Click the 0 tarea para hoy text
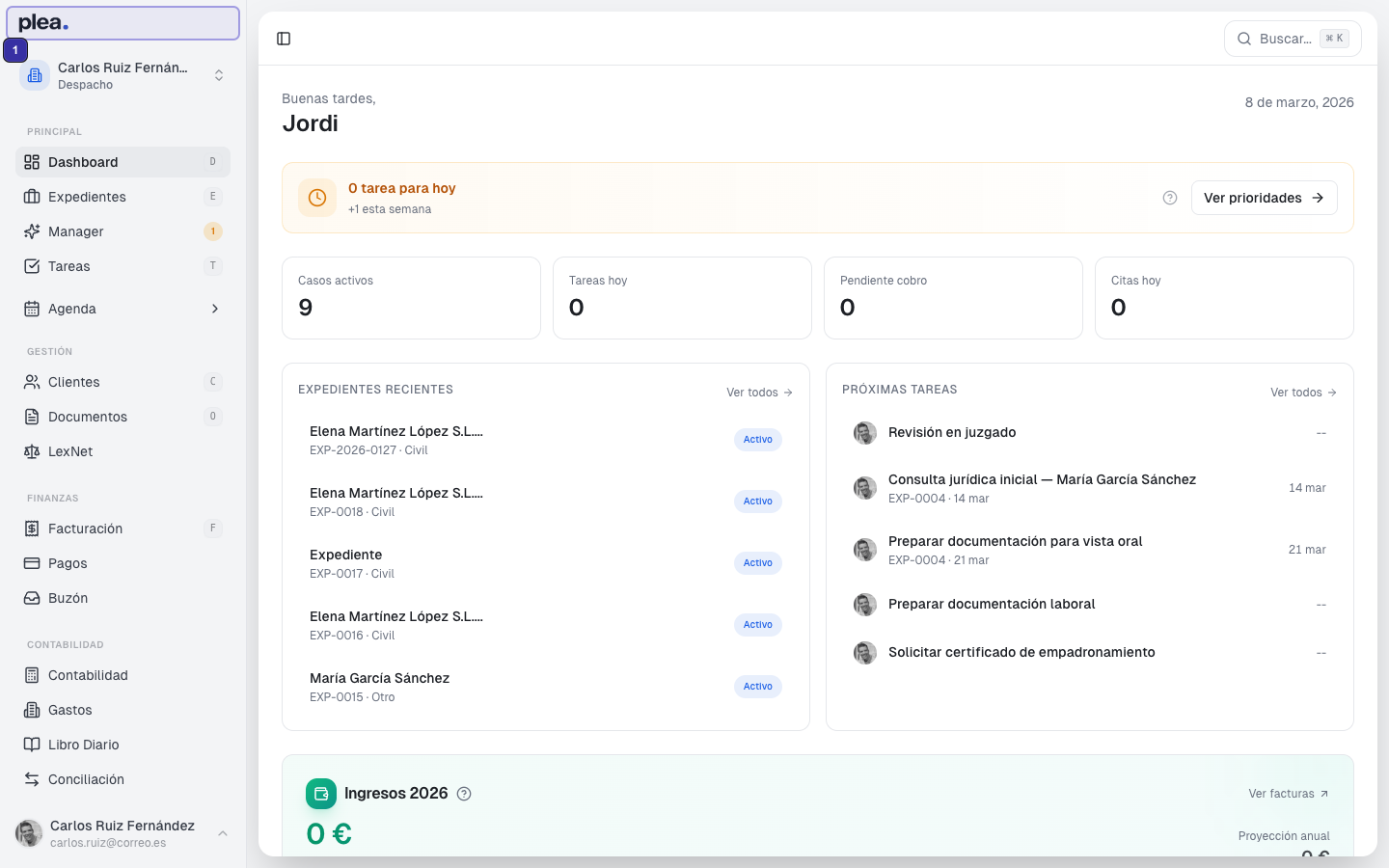 click(x=402, y=188)
